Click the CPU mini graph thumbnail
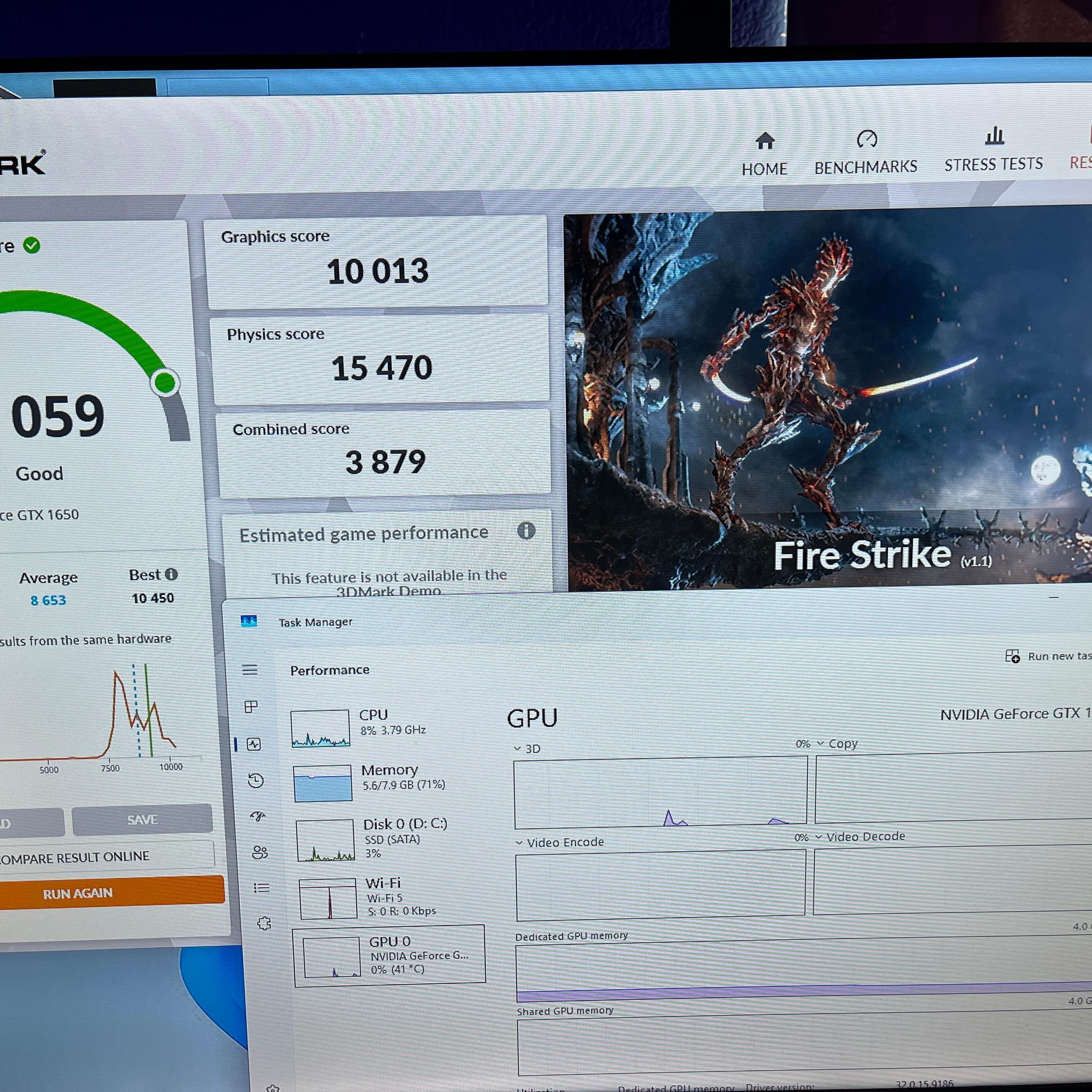This screenshot has height=1092, width=1092. pos(320,728)
